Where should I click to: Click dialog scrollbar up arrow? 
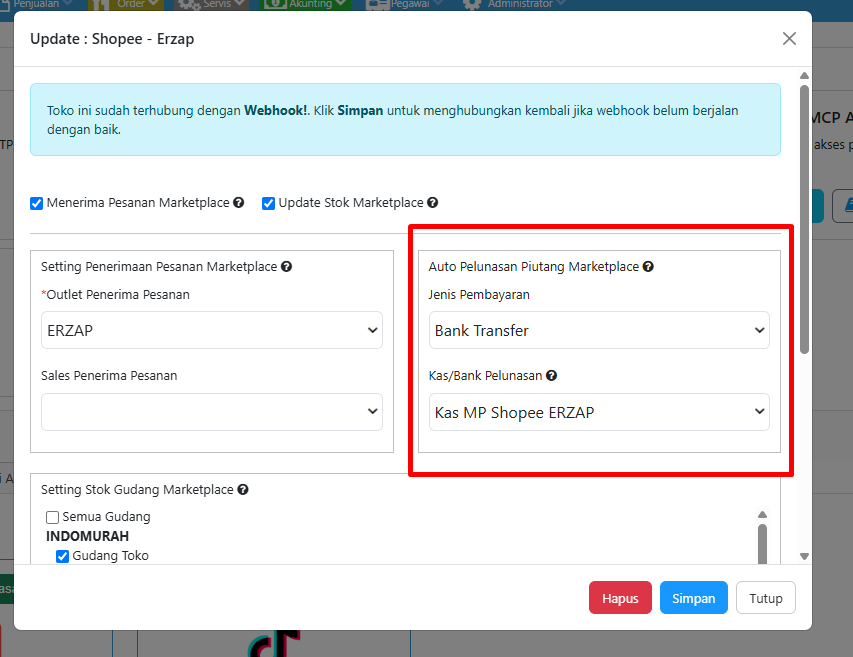(804, 76)
